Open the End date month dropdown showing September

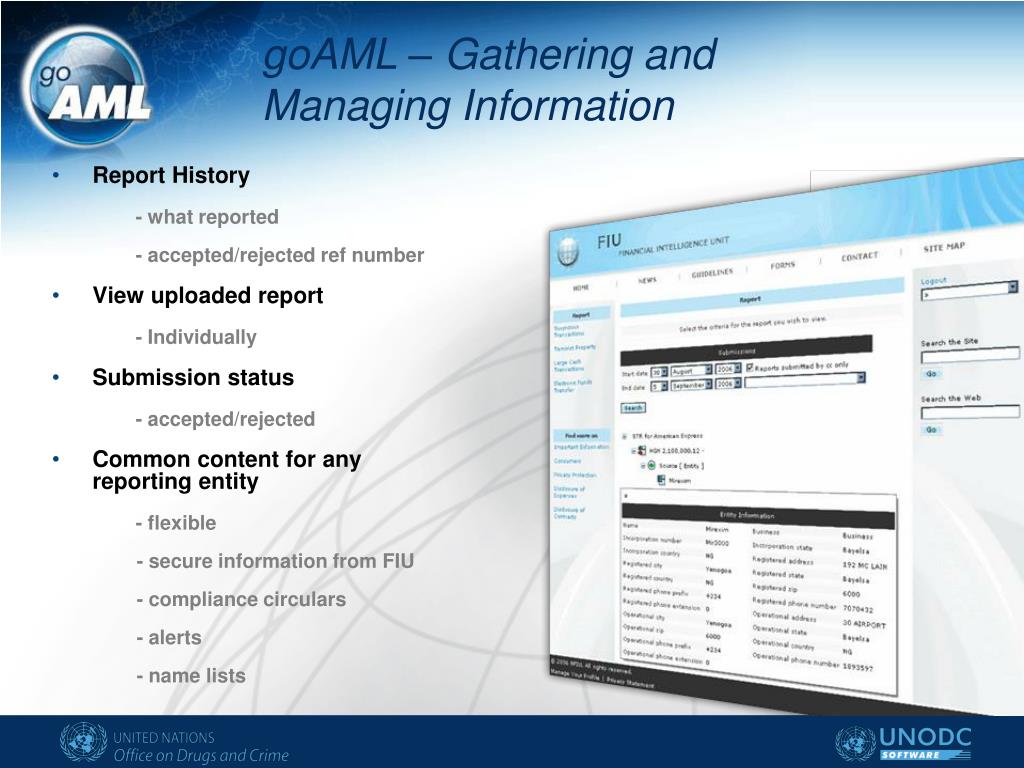click(x=691, y=385)
